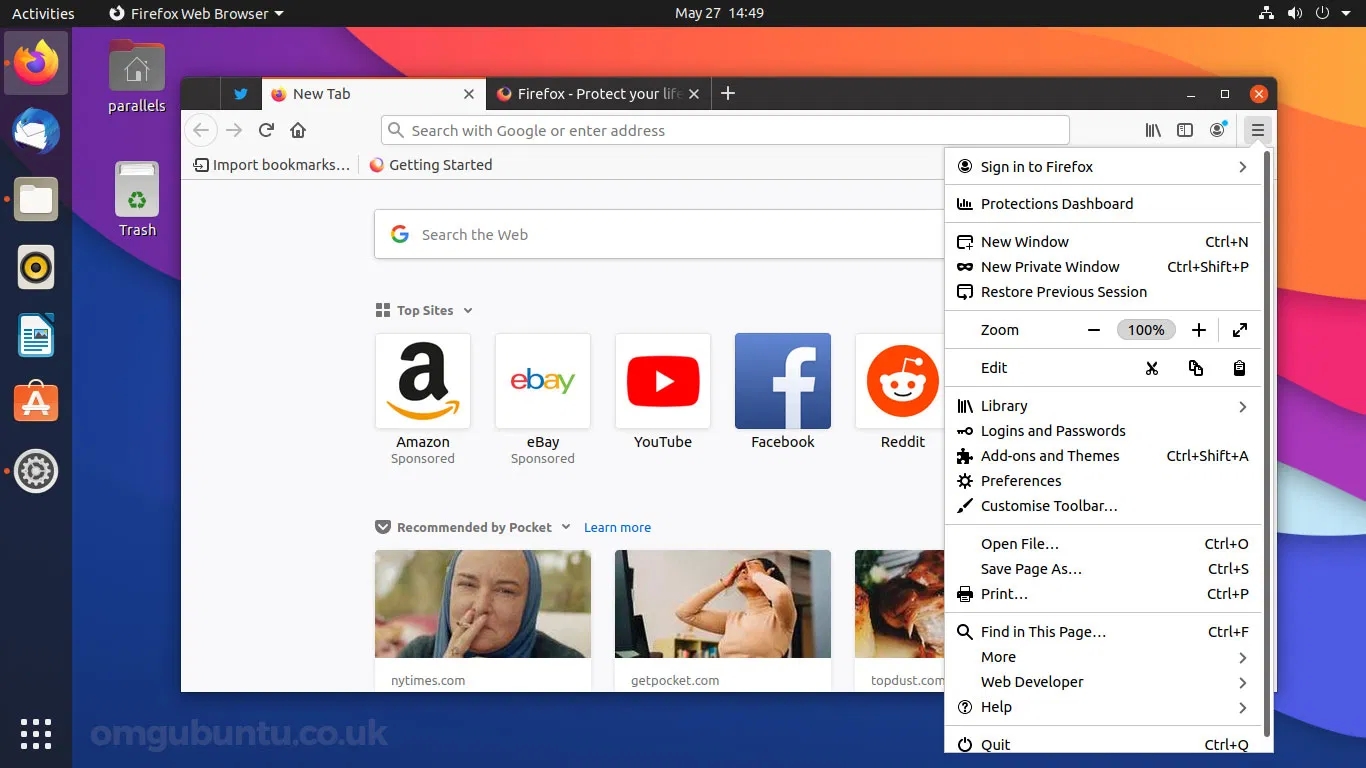
Task: Open the getpocket.com Pocket story
Action: pos(723,620)
